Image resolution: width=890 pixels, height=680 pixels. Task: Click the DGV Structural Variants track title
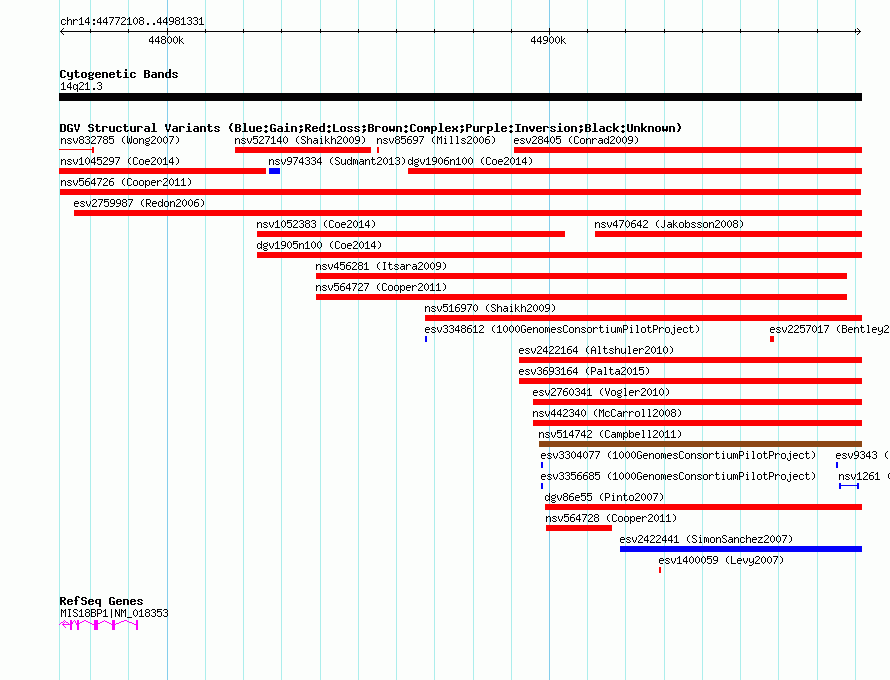click(370, 128)
